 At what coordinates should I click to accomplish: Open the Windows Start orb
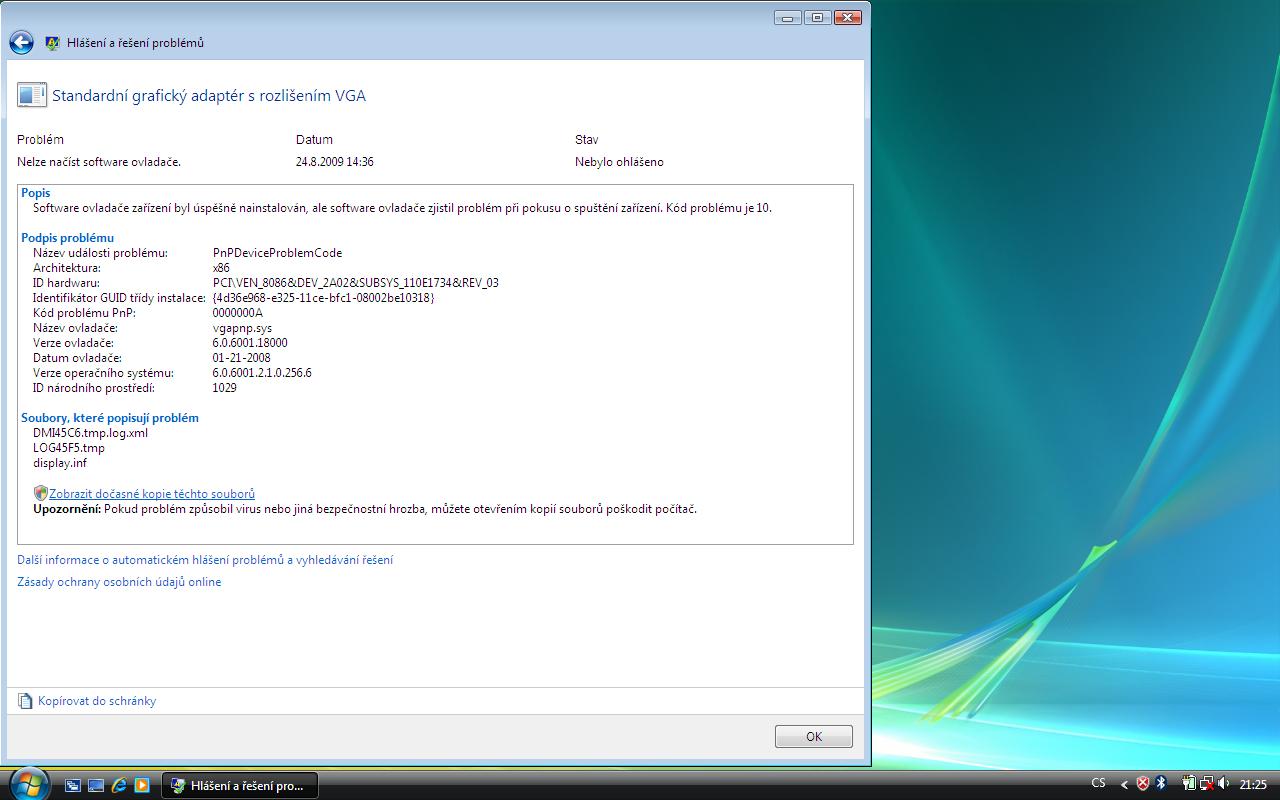(27, 783)
